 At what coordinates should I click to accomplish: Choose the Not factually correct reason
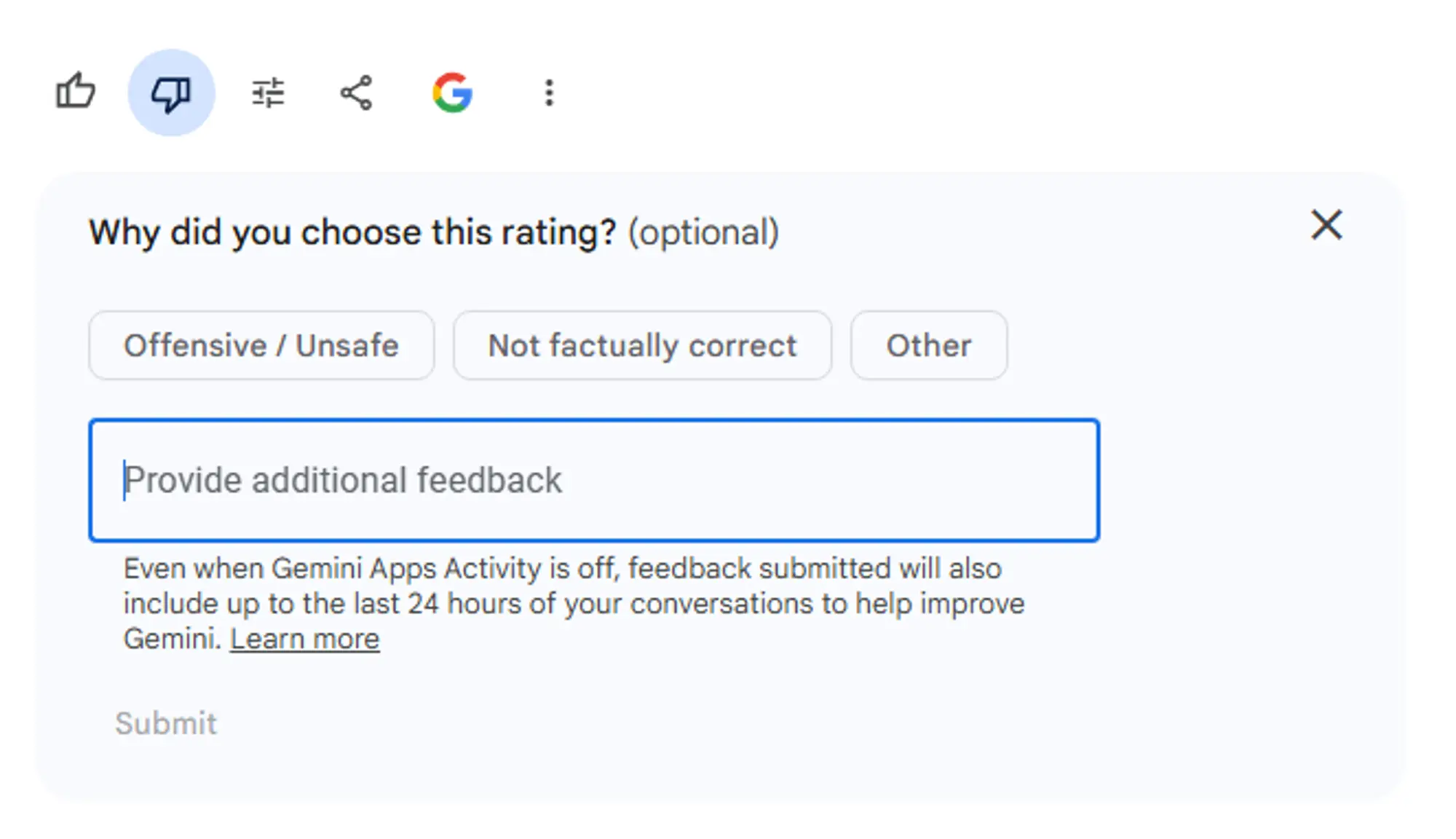pos(642,345)
